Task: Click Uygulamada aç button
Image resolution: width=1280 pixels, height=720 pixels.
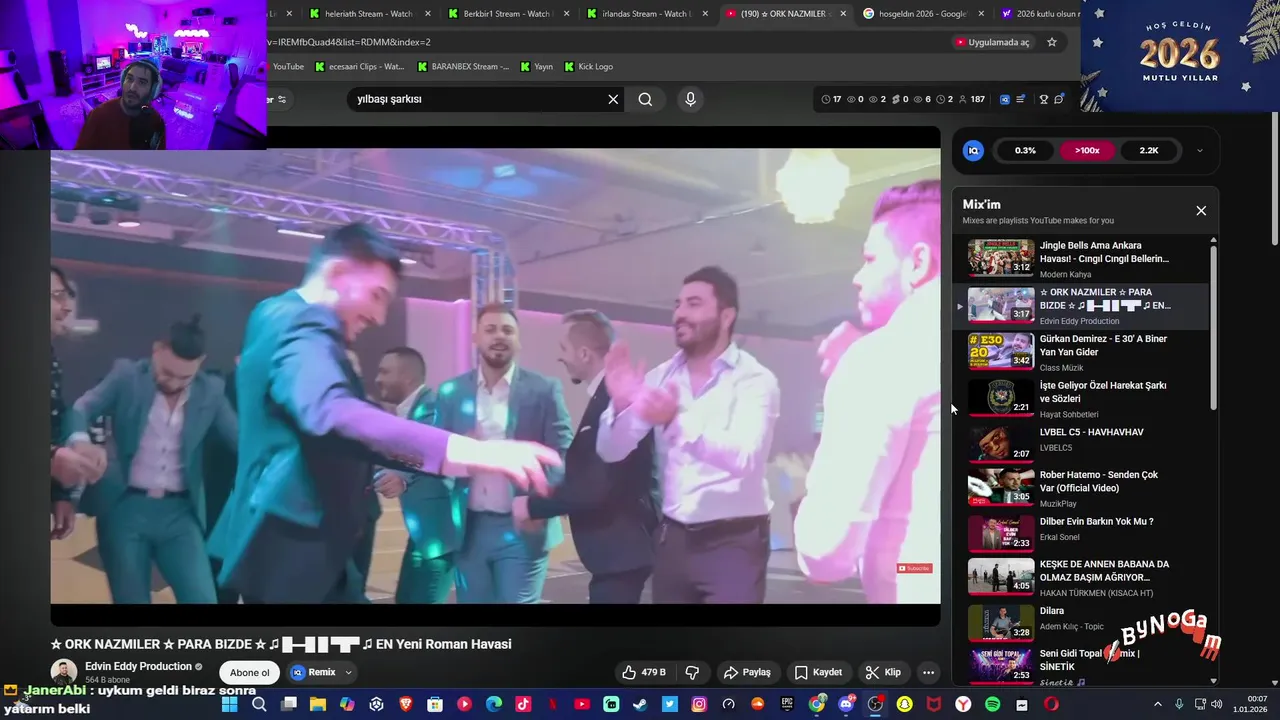Action: click(992, 42)
